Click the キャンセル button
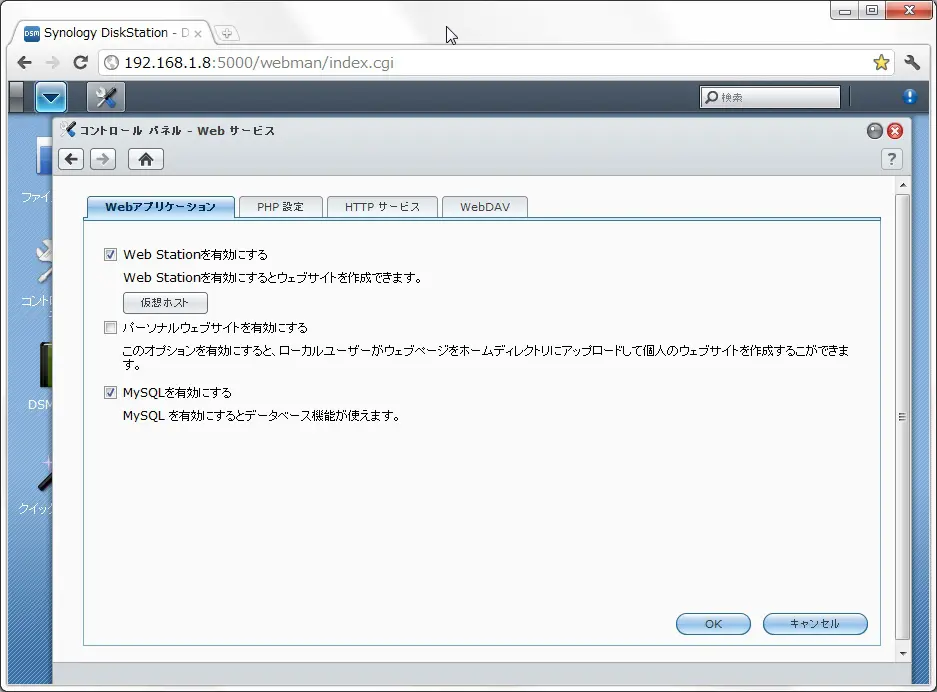Image resolution: width=937 pixels, height=692 pixels. [815, 624]
